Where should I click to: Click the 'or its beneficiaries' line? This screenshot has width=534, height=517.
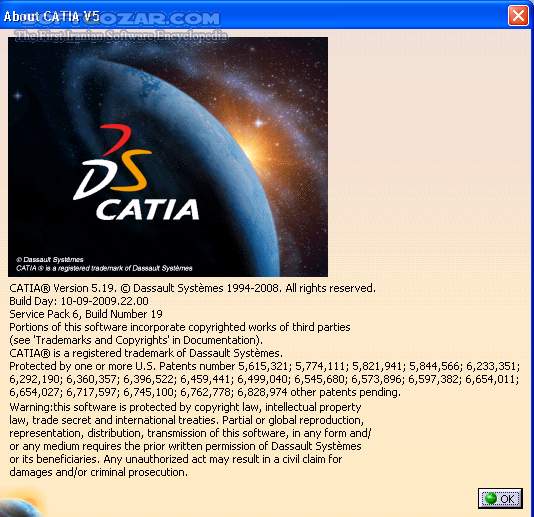coord(176,459)
